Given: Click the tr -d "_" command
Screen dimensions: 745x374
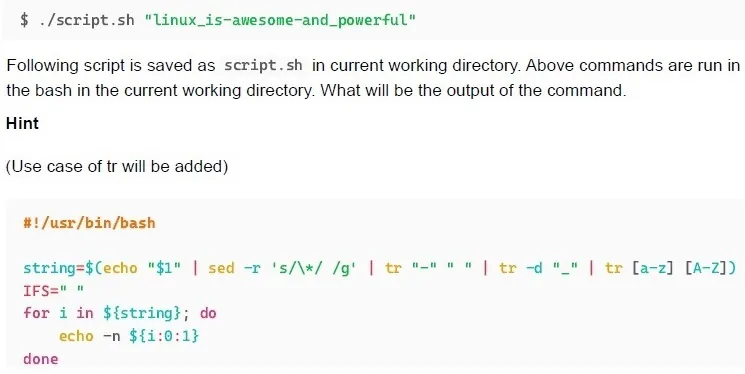Looking at the screenshot, I should pos(538,268).
